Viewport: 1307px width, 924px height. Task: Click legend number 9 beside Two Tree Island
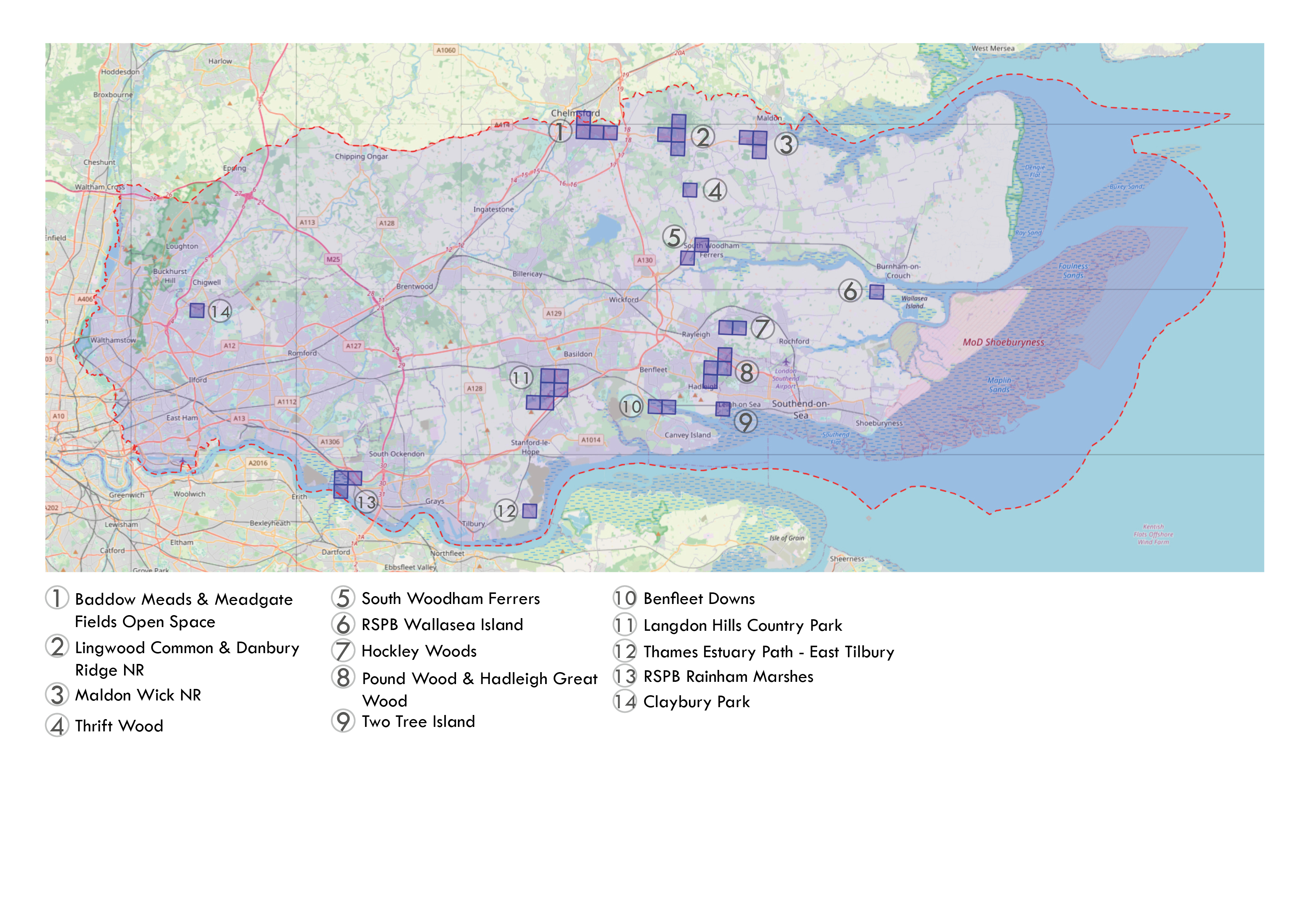click(x=343, y=721)
